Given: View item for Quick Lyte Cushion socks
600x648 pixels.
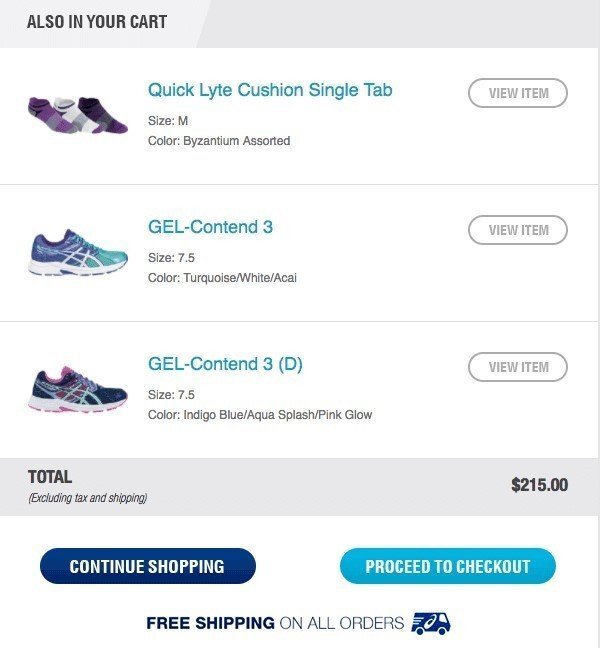Looking at the screenshot, I should coord(518,93).
